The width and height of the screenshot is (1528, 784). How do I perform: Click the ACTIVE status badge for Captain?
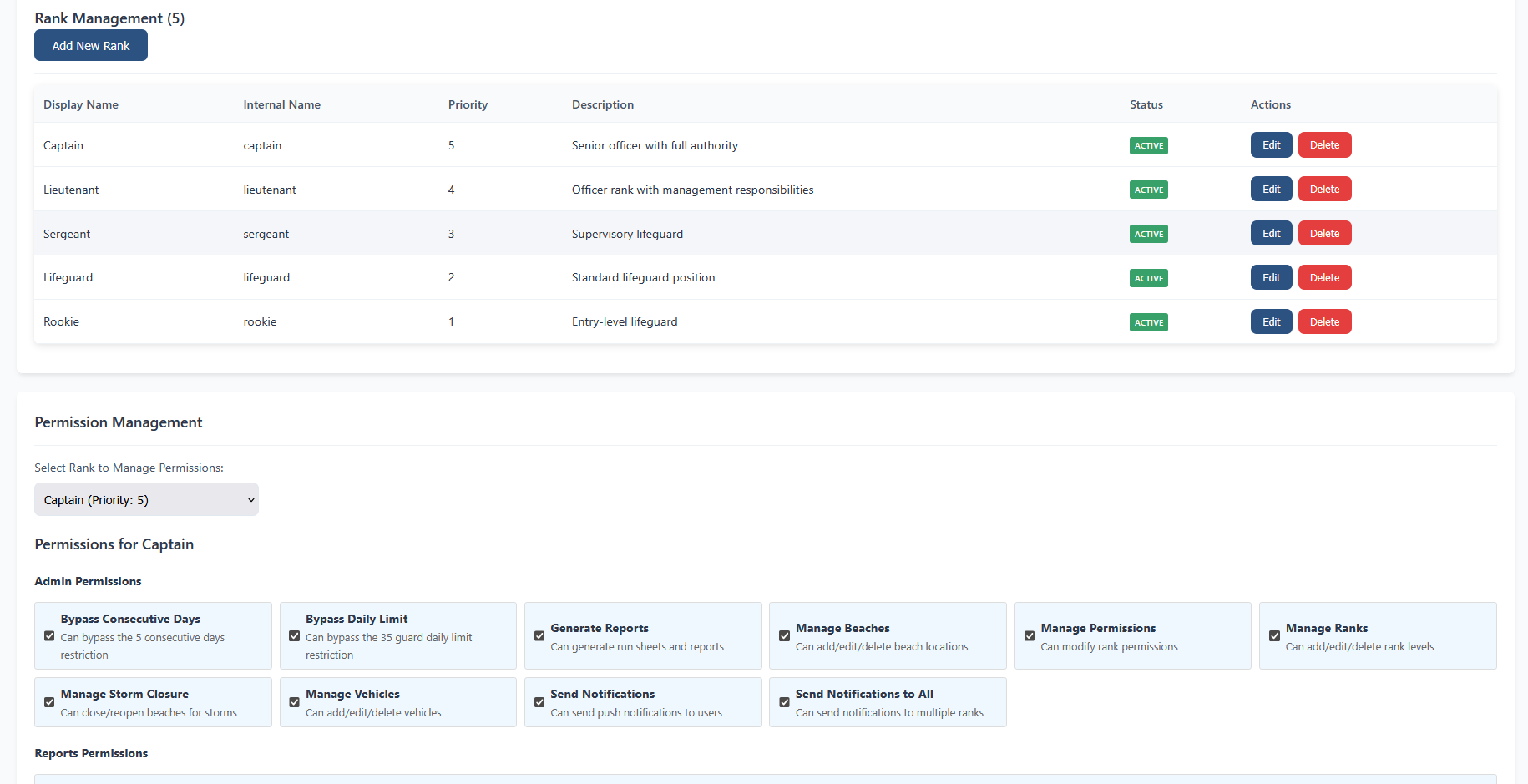click(x=1148, y=145)
